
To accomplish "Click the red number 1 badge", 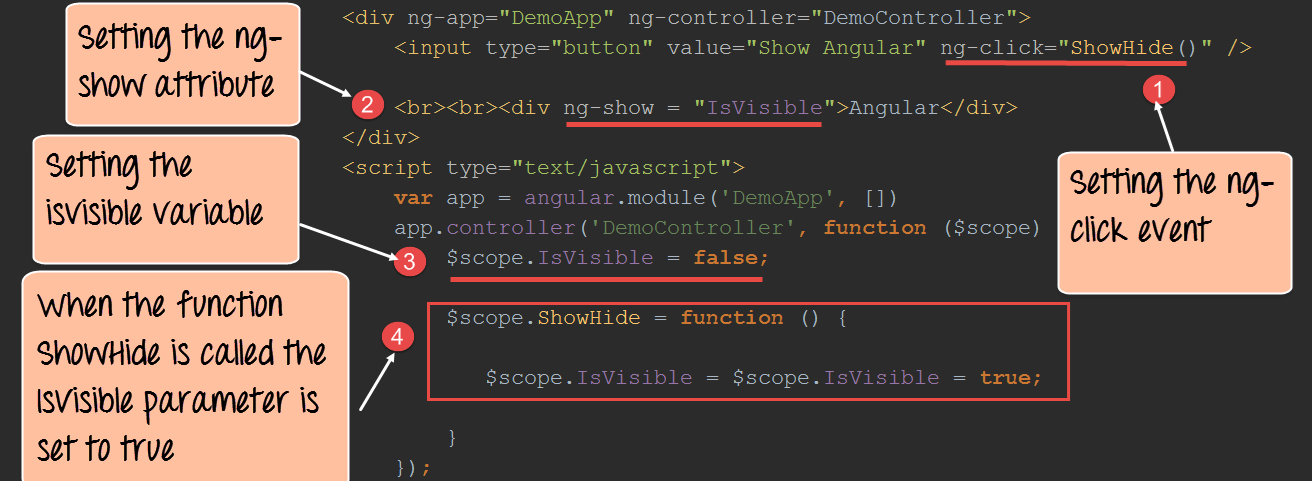I will [x=1158, y=90].
